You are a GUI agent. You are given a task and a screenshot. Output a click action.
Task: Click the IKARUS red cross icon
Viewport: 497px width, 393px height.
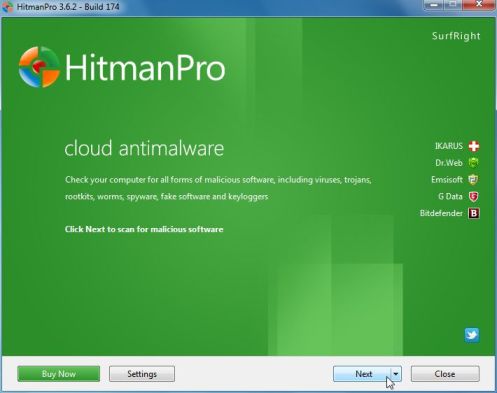pyautogui.click(x=474, y=146)
